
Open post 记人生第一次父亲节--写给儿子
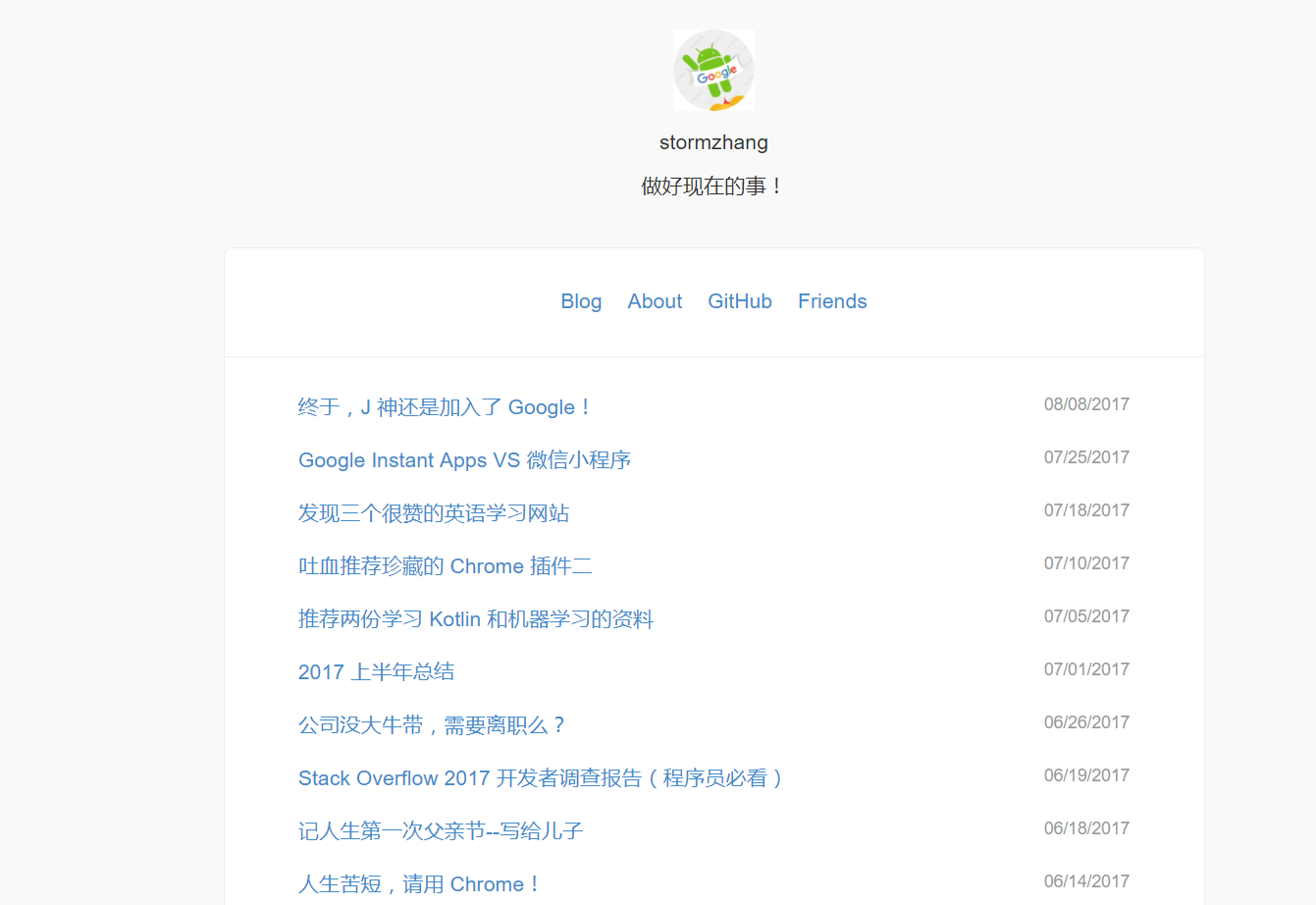tap(441, 831)
